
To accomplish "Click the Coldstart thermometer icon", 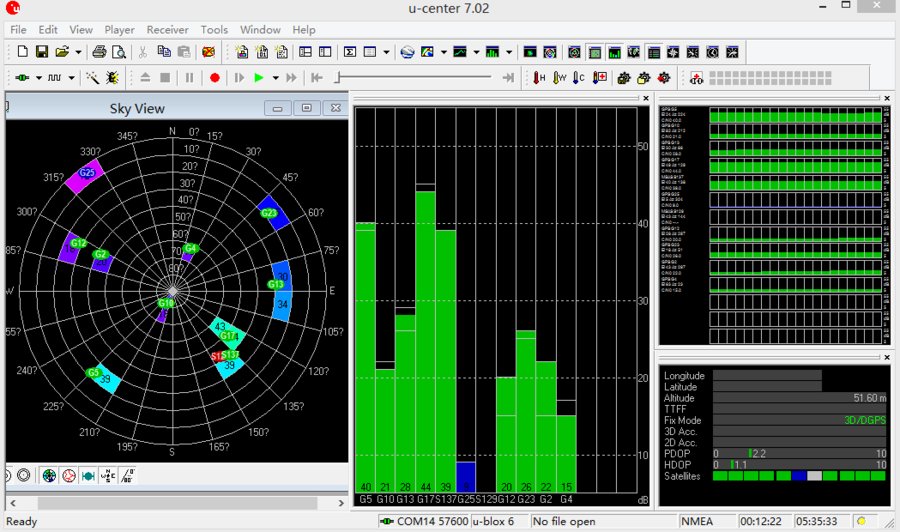I will click(579, 78).
